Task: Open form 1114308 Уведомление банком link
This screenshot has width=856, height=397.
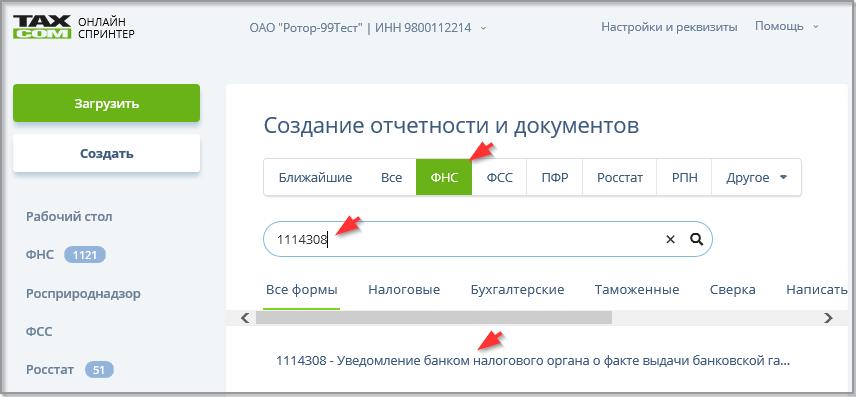Action: click(533, 361)
